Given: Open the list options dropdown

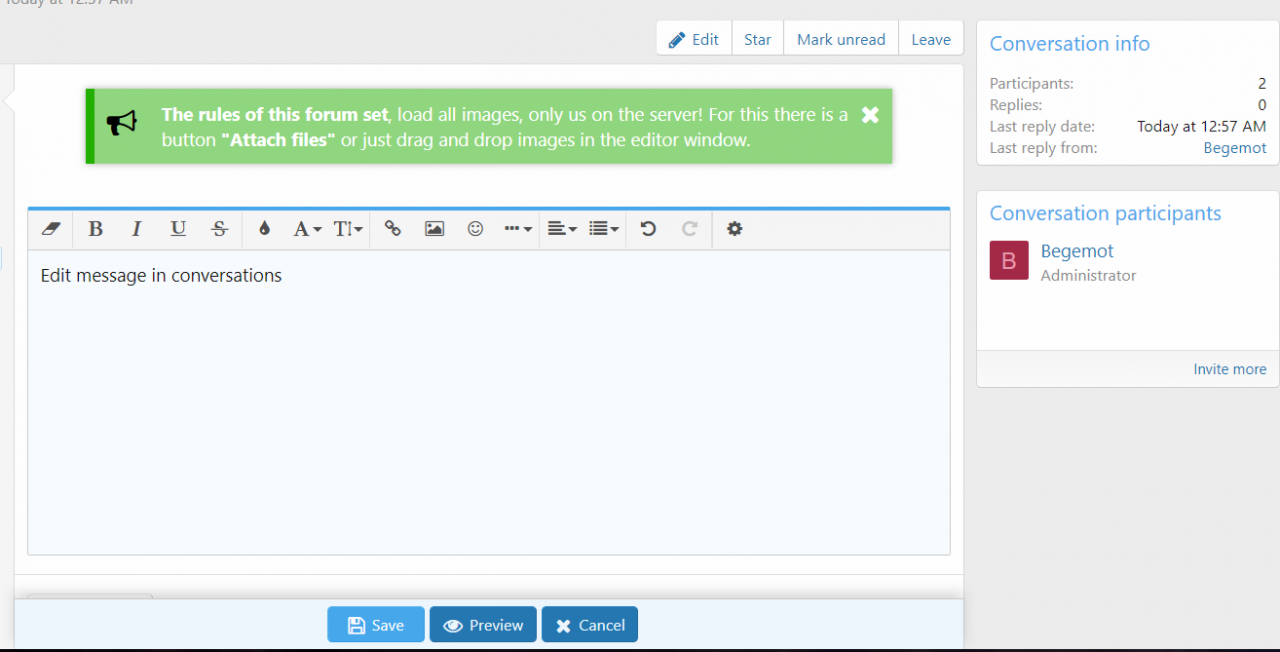Looking at the screenshot, I should tap(603, 229).
